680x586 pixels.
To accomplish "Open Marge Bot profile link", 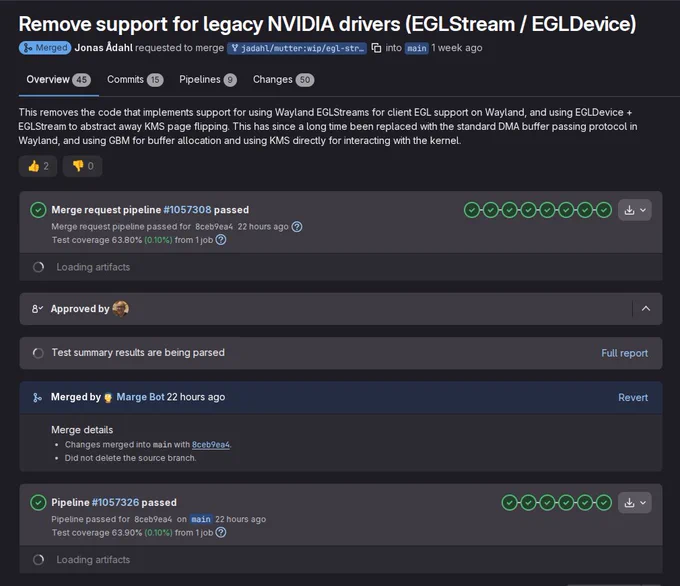I will [141, 397].
